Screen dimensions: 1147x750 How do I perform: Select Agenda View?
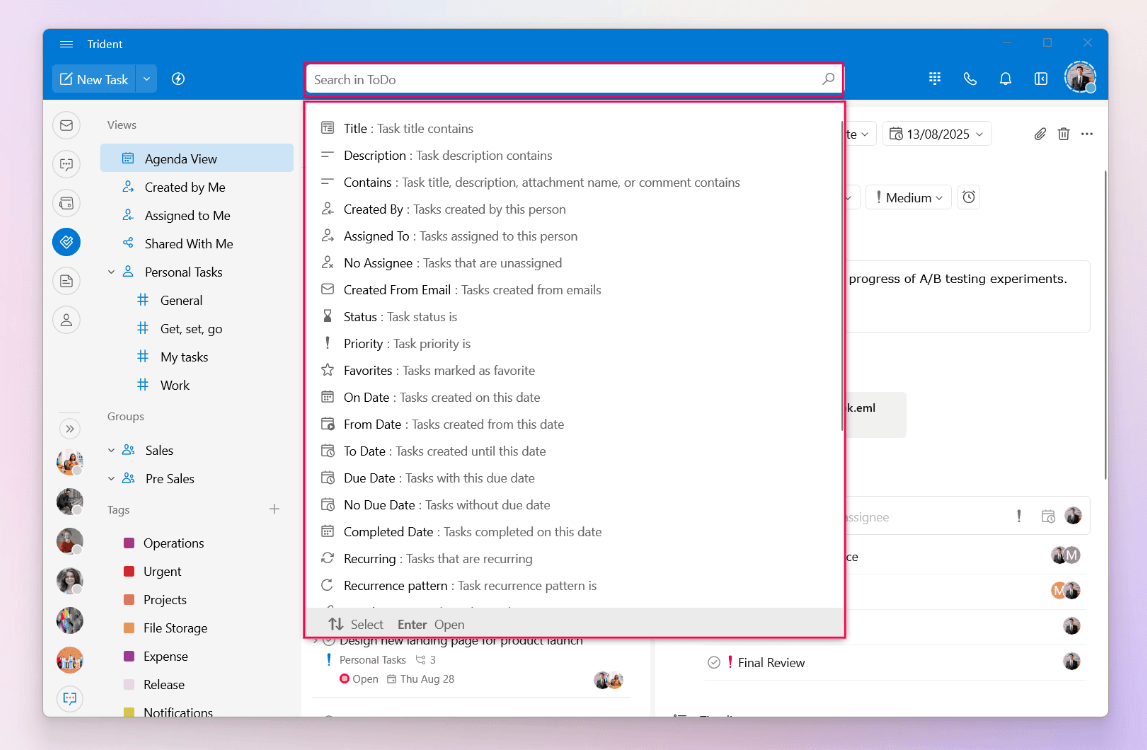197,158
